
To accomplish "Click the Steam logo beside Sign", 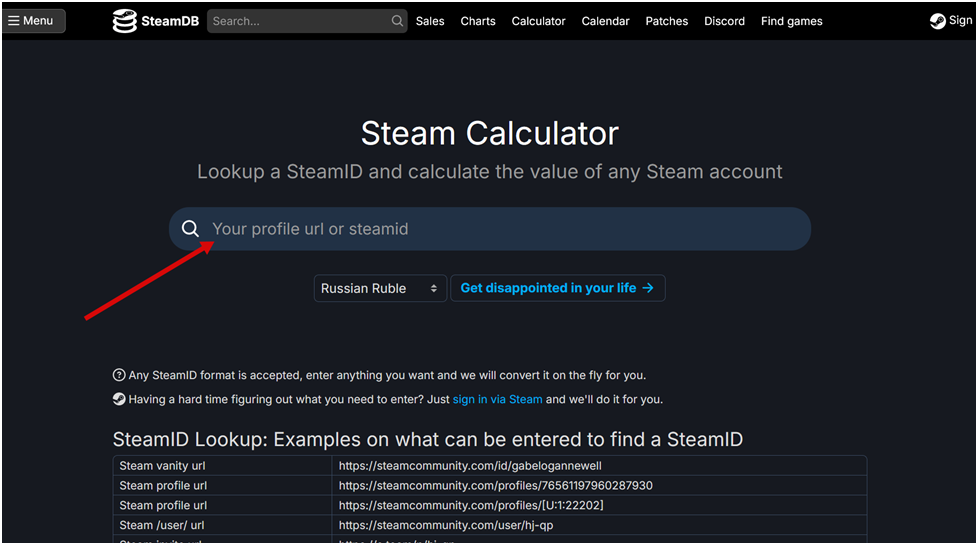I will [x=937, y=21].
